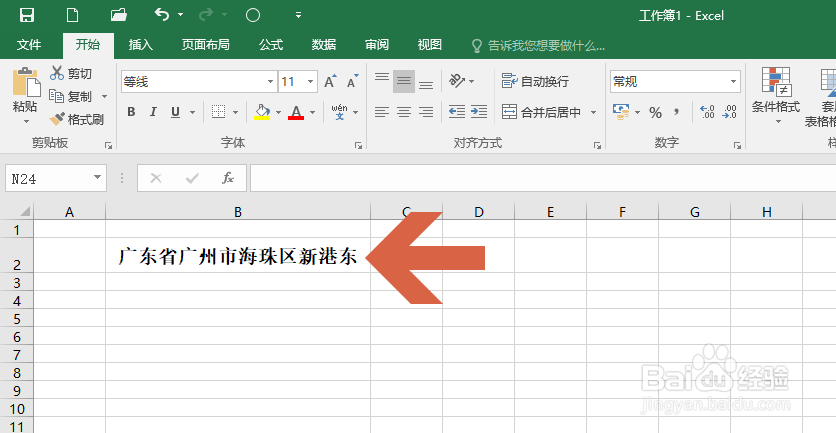
Task: Activate the 格式刷 format painter
Action: [x=77, y=119]
